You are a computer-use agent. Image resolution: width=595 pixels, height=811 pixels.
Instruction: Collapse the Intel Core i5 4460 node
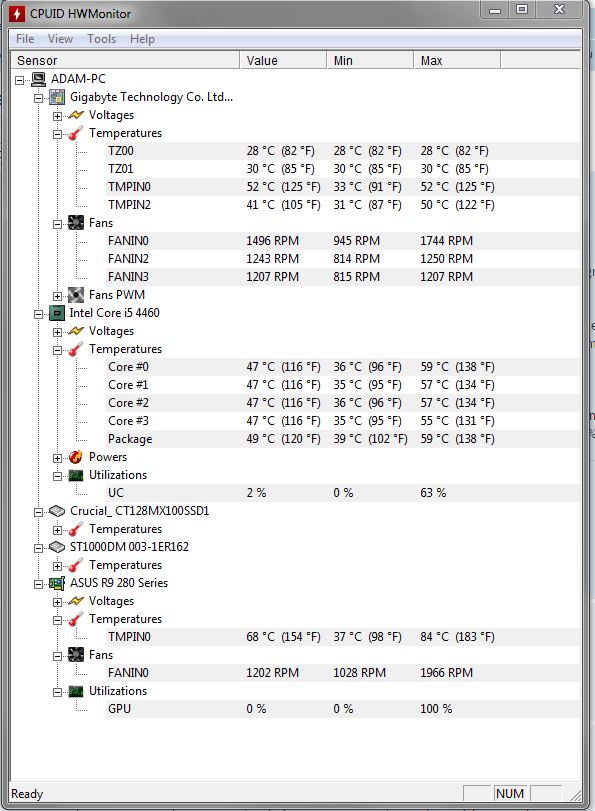click(x=38, y=314)
